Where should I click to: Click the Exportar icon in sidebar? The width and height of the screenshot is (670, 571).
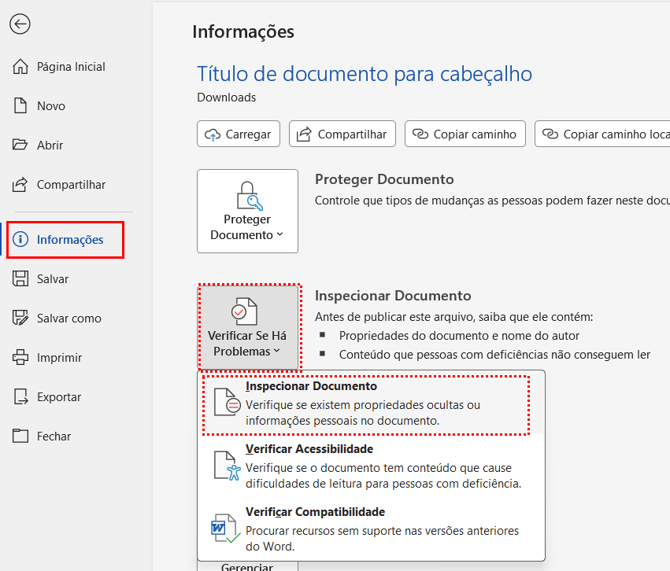[x=20, y=397]
